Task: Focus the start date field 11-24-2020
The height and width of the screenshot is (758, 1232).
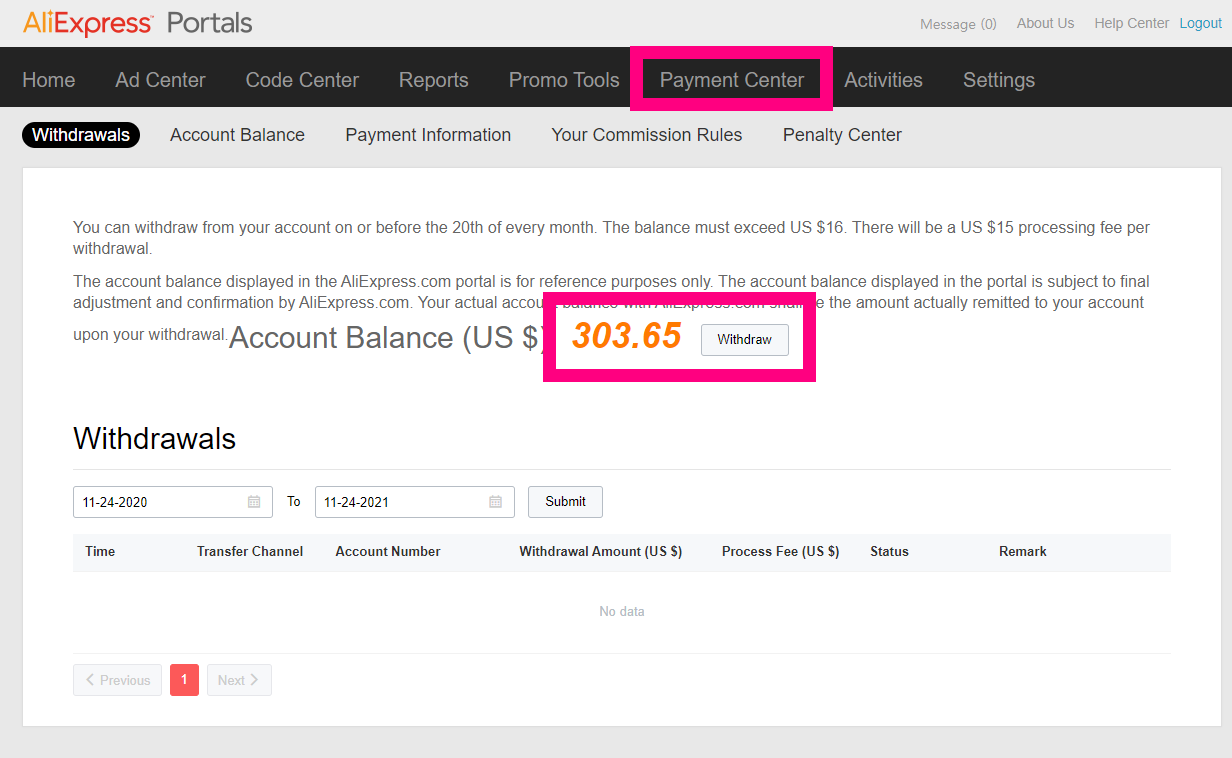Action: coord(173,502)
